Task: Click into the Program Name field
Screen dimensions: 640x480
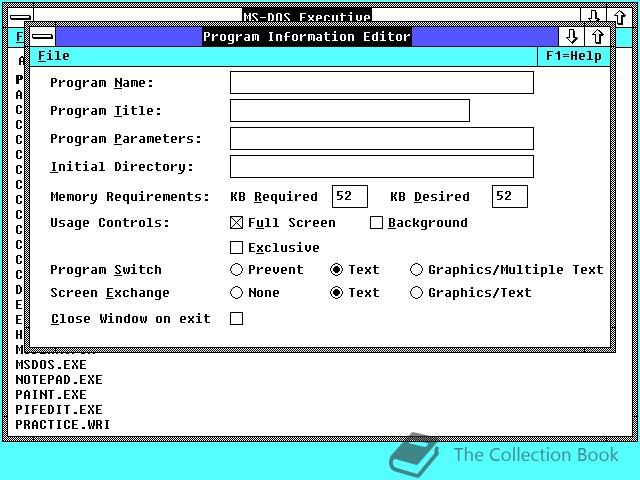Action: coord(382,82)
